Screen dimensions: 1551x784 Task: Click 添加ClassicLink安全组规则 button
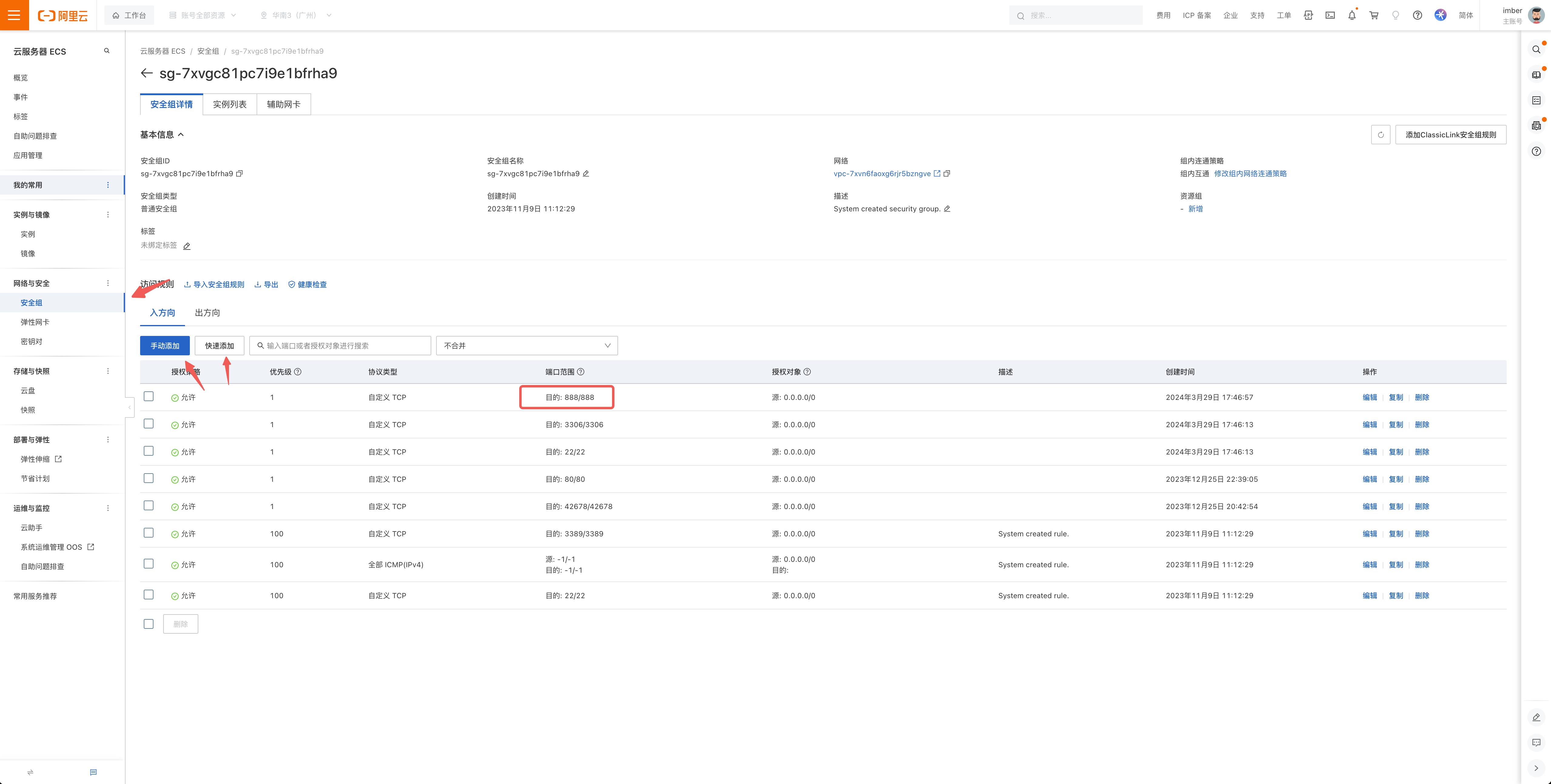[1450, 135]
